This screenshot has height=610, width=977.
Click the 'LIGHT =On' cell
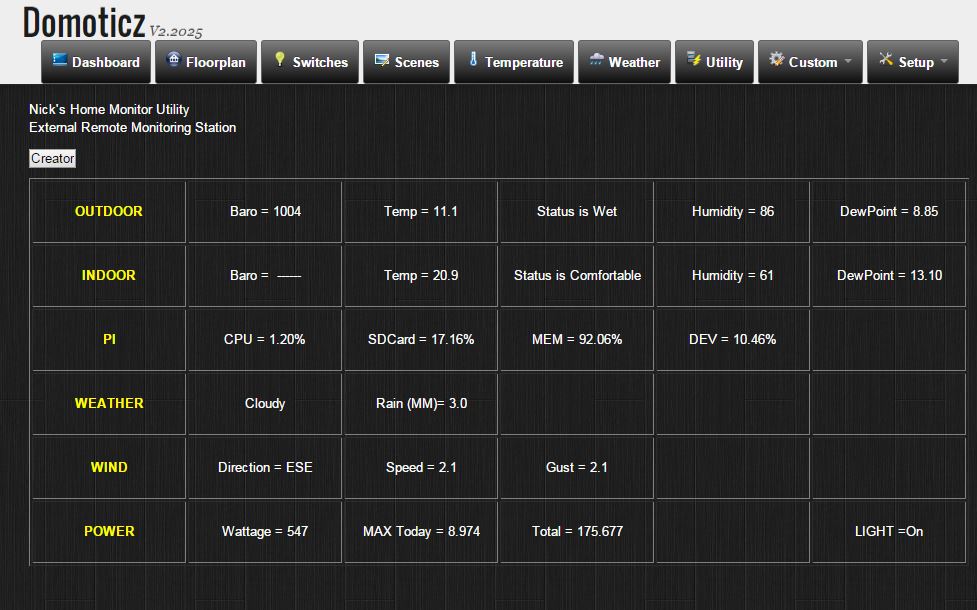[889, 531]
